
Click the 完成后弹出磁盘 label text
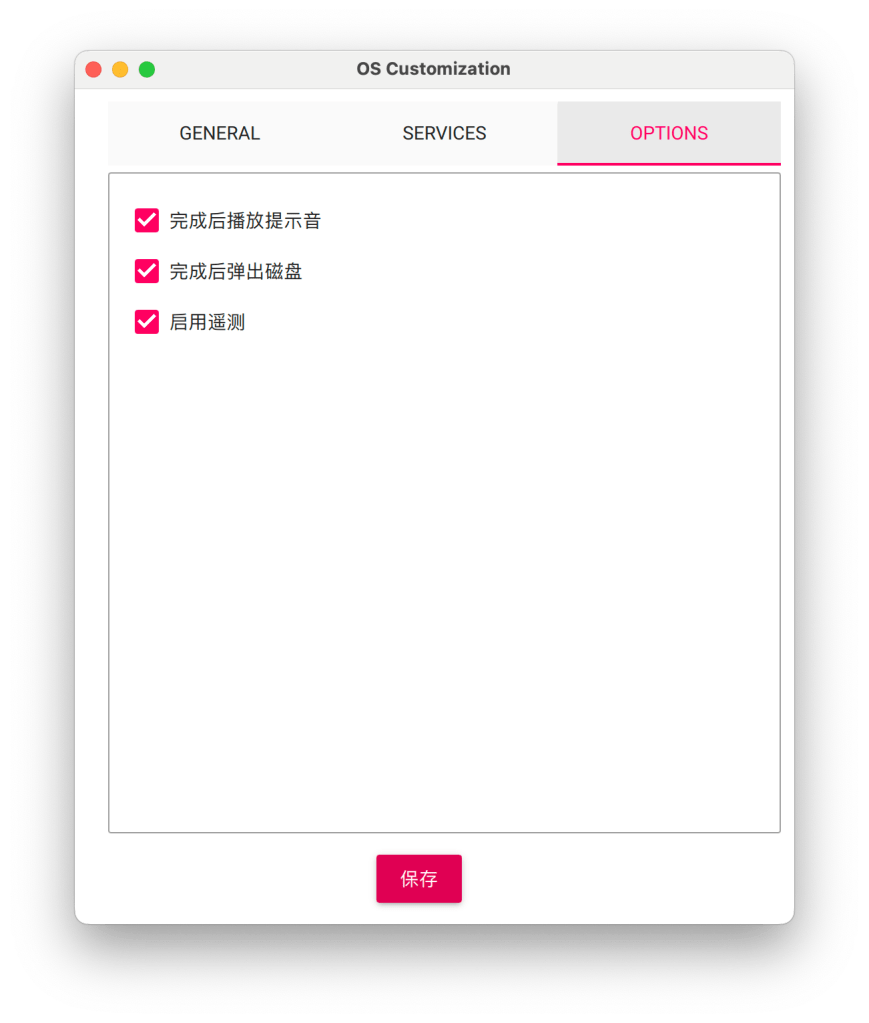[x=236, y=271]
